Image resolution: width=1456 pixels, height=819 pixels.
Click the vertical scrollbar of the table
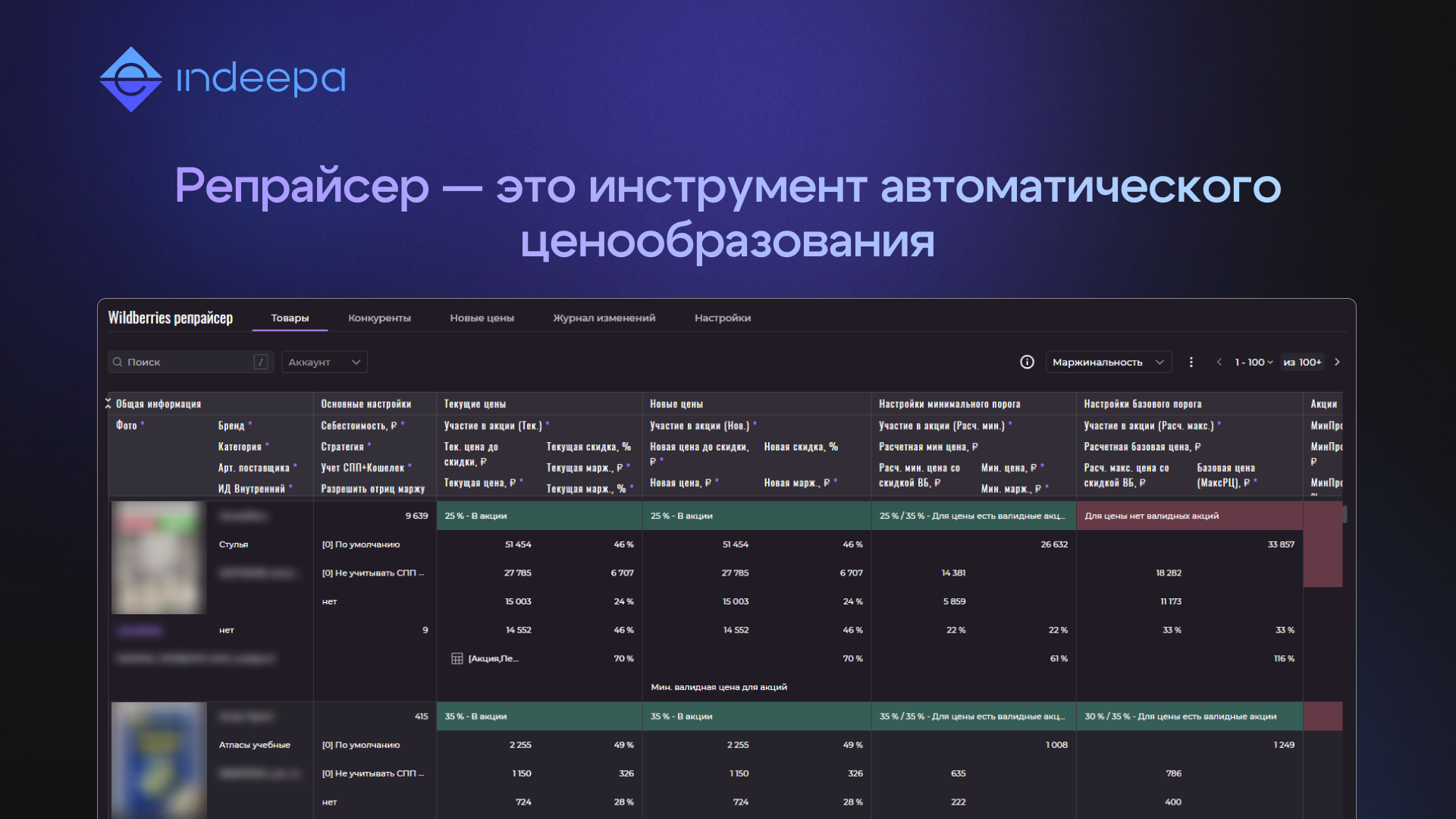point(1345,514)
